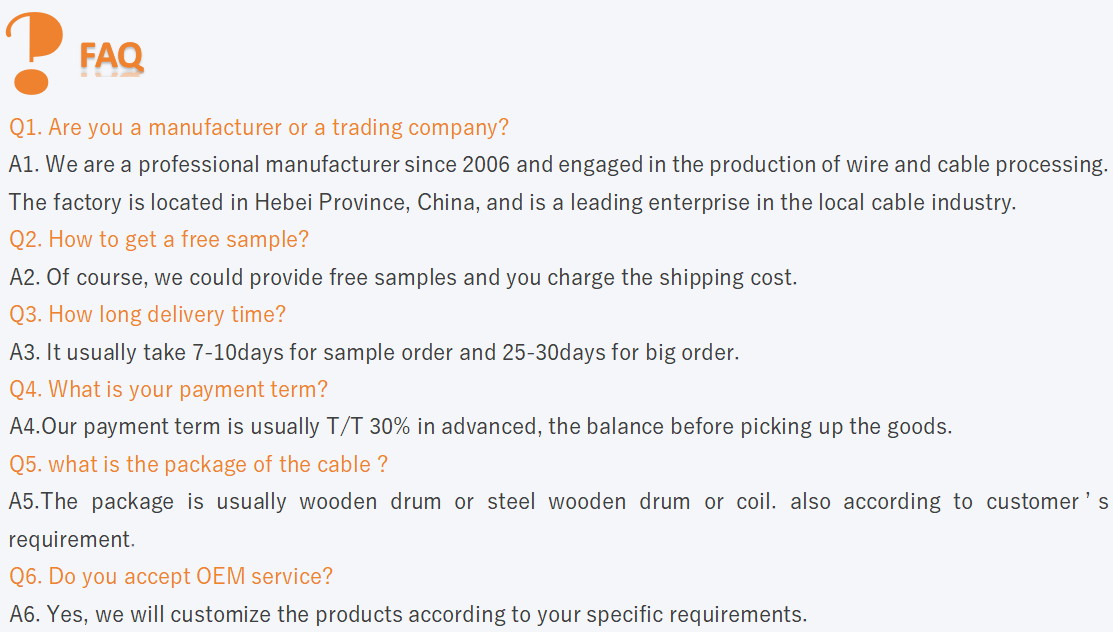Select question Q1 about manufacturer or trading company

259,128
